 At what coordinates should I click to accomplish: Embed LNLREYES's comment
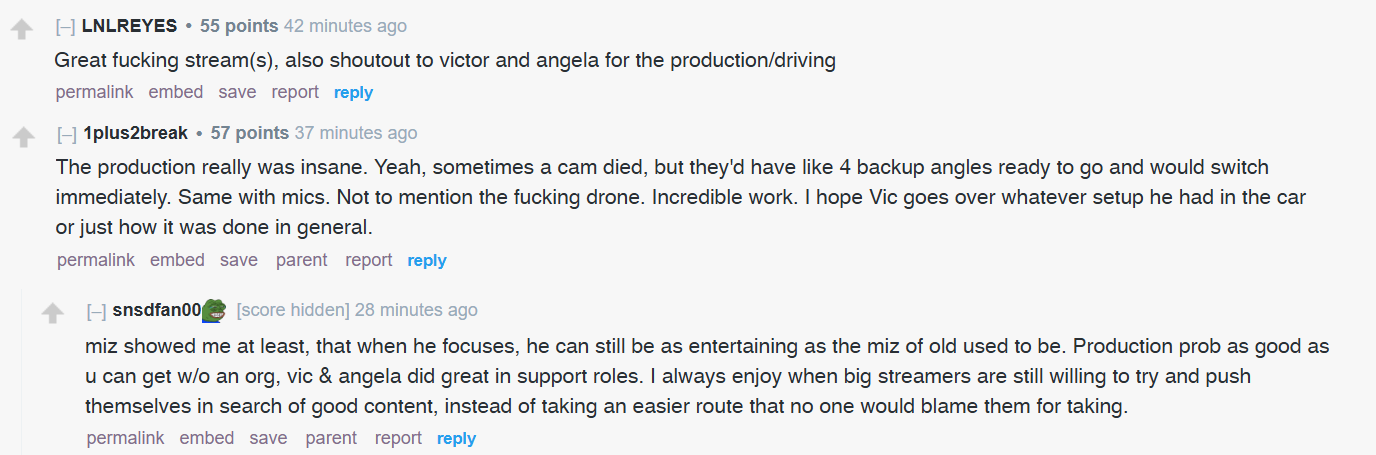coord(176,92)
